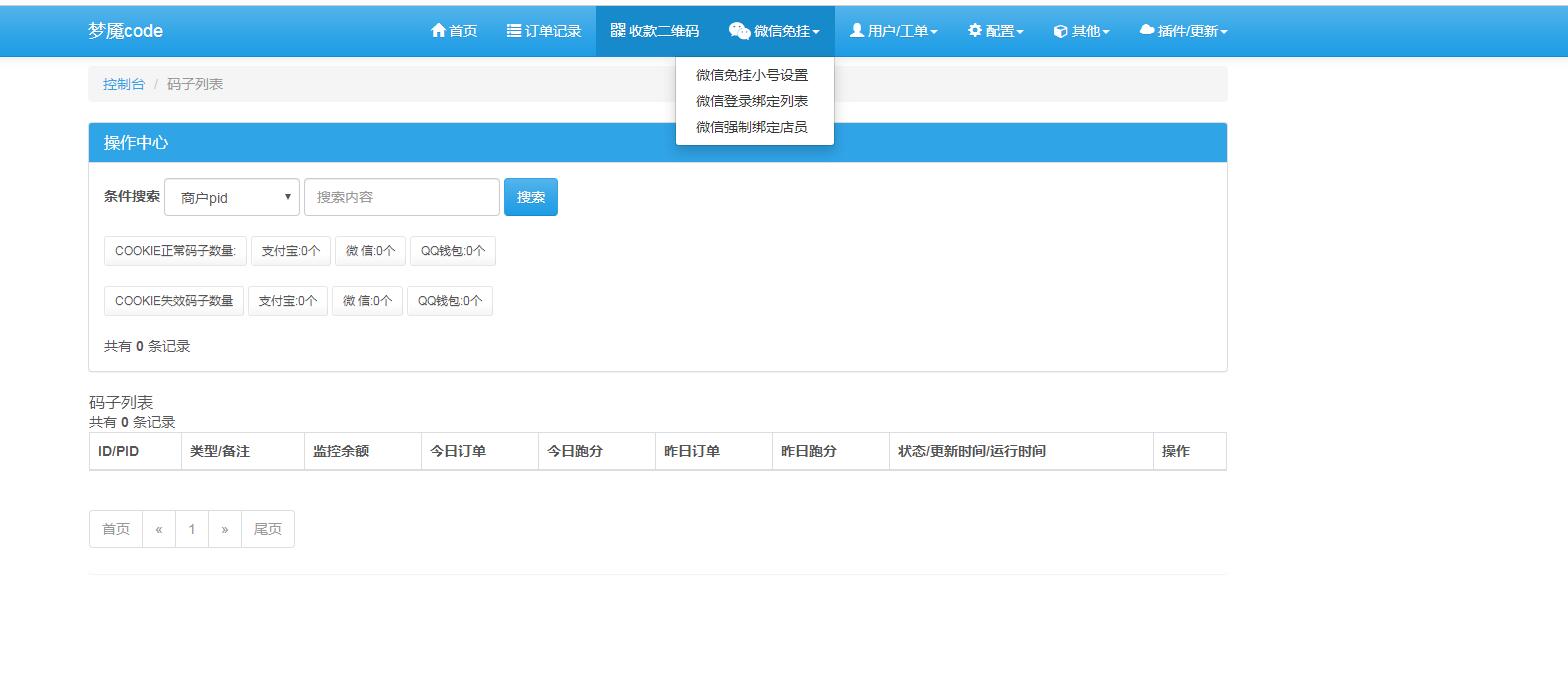Expand the 插件/更新 dropdown menu
Viewport: 1568px width, 691px height.
(1183, 31)
